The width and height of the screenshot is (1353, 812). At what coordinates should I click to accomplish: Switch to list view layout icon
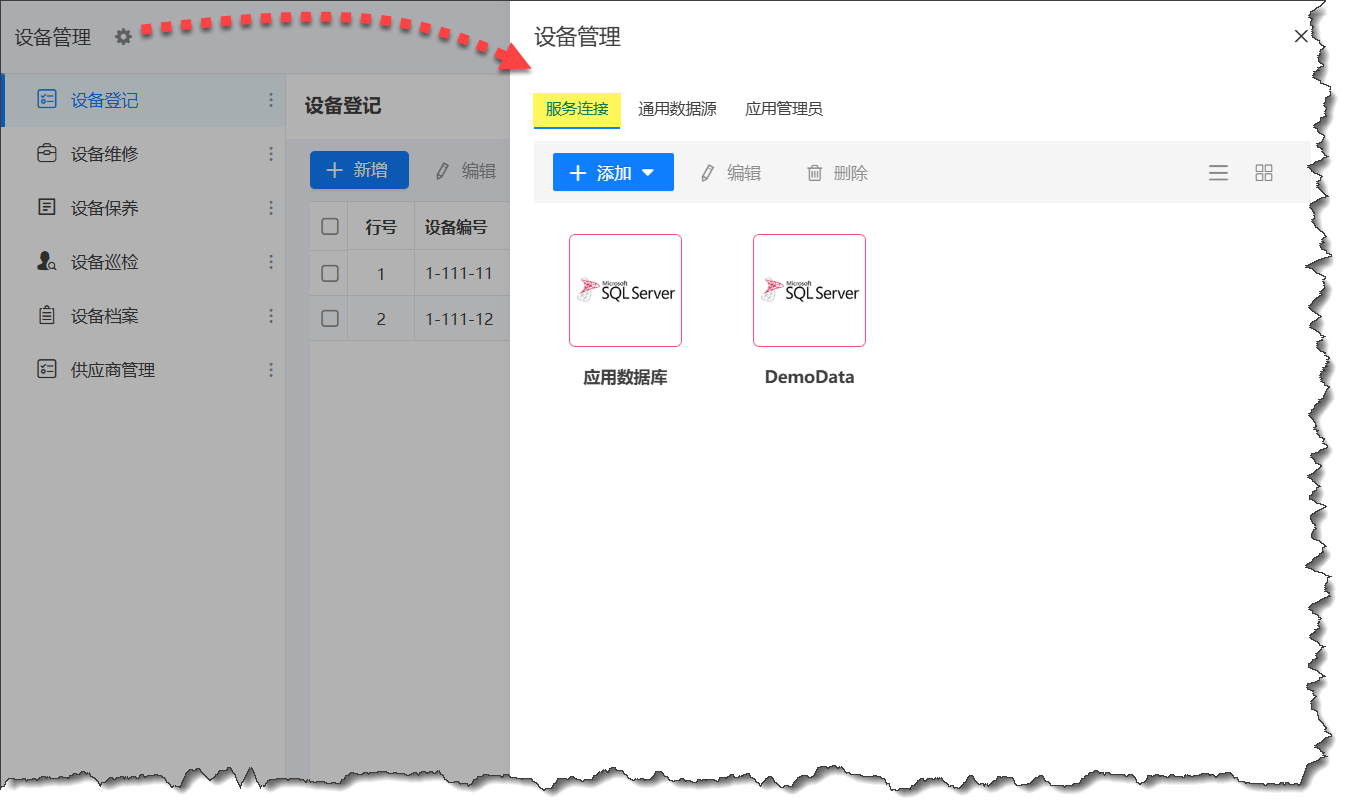[1218, 172]
